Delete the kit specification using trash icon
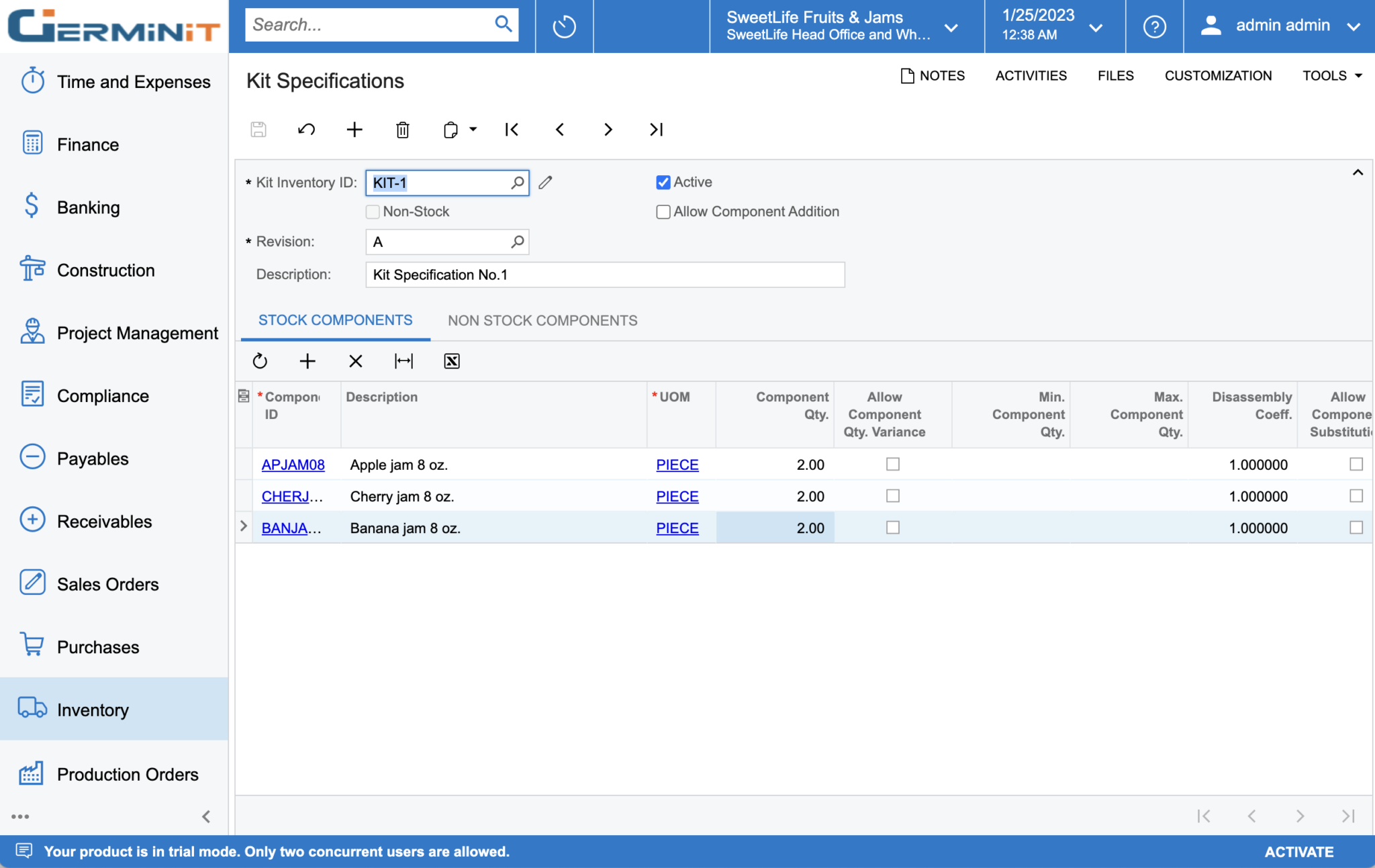The height and width of the screenshot is (868, 1375). [402, 129]
